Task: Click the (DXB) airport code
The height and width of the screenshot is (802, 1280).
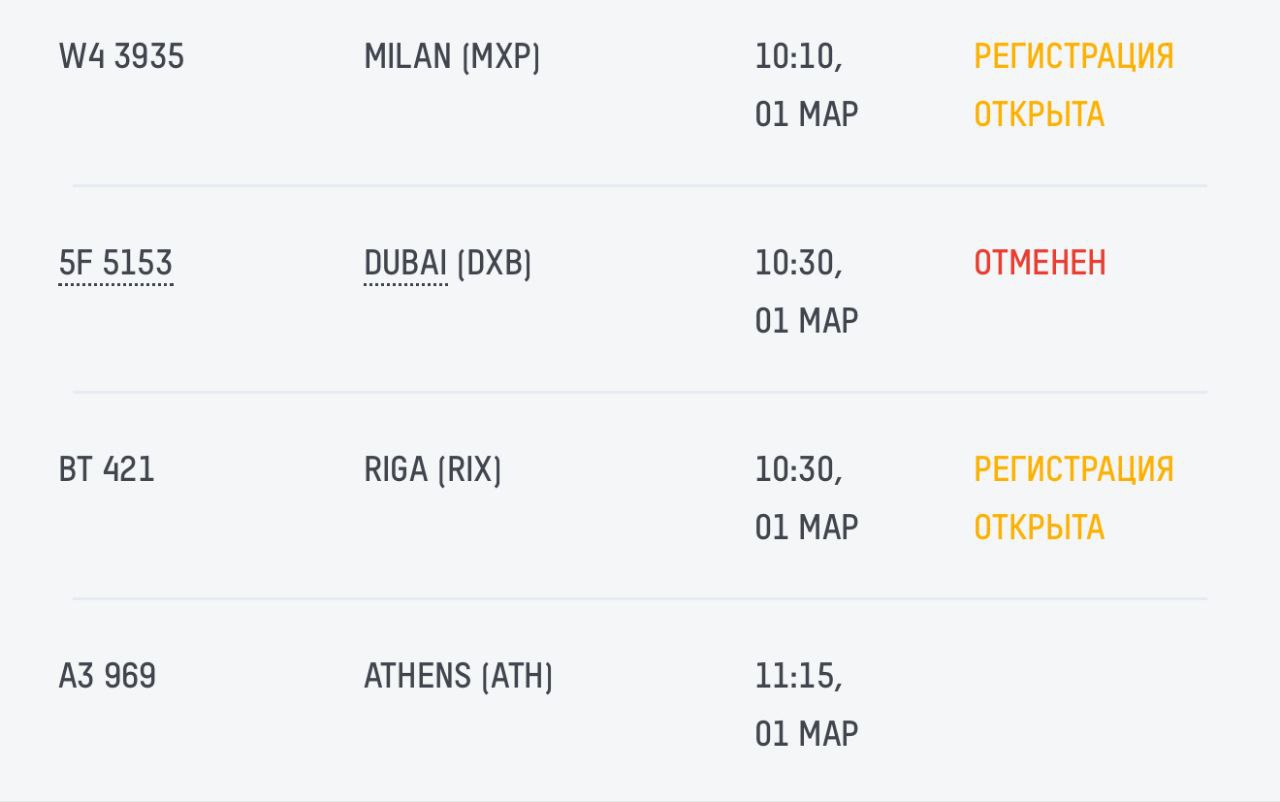Action: (x=494, y=264)
